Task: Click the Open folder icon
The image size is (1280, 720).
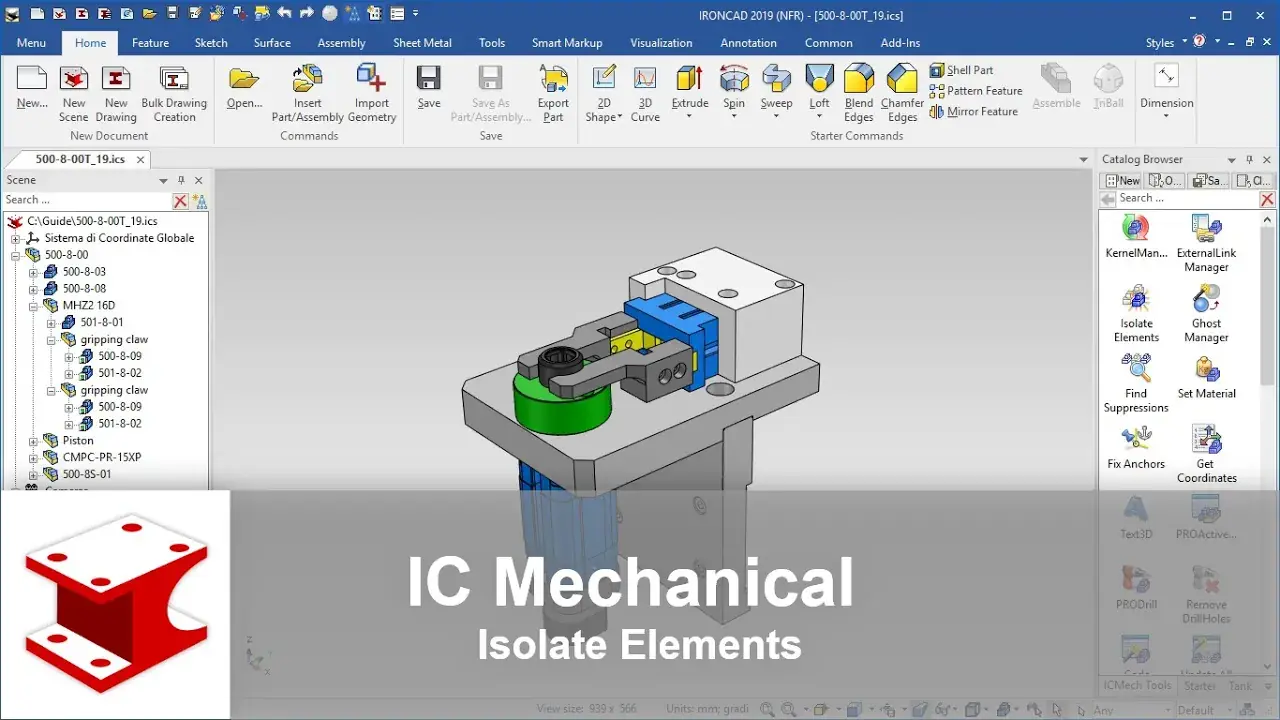Action: point(244,79)
